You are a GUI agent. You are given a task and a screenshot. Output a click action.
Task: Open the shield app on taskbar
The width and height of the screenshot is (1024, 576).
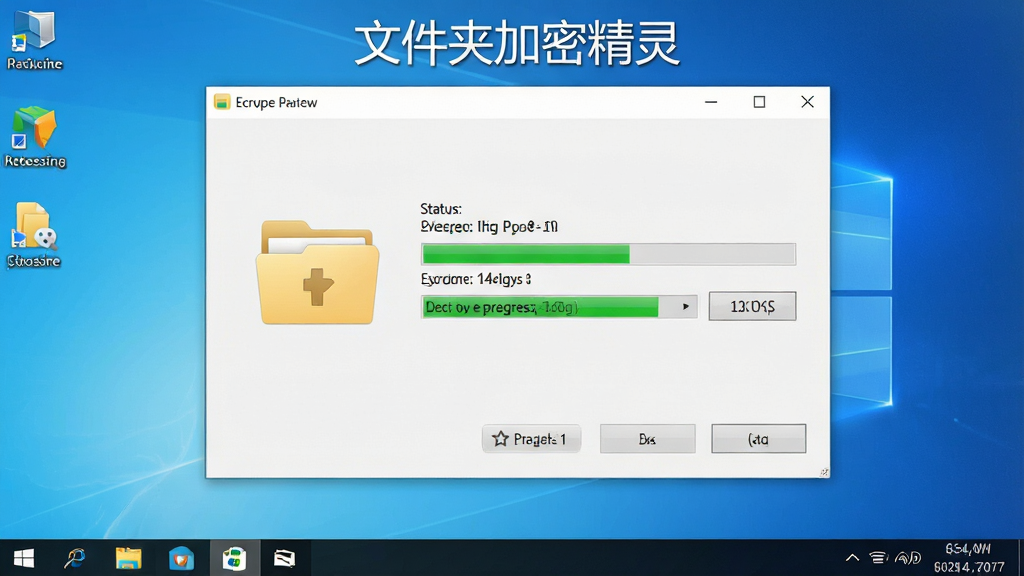[x=181, y=558]
